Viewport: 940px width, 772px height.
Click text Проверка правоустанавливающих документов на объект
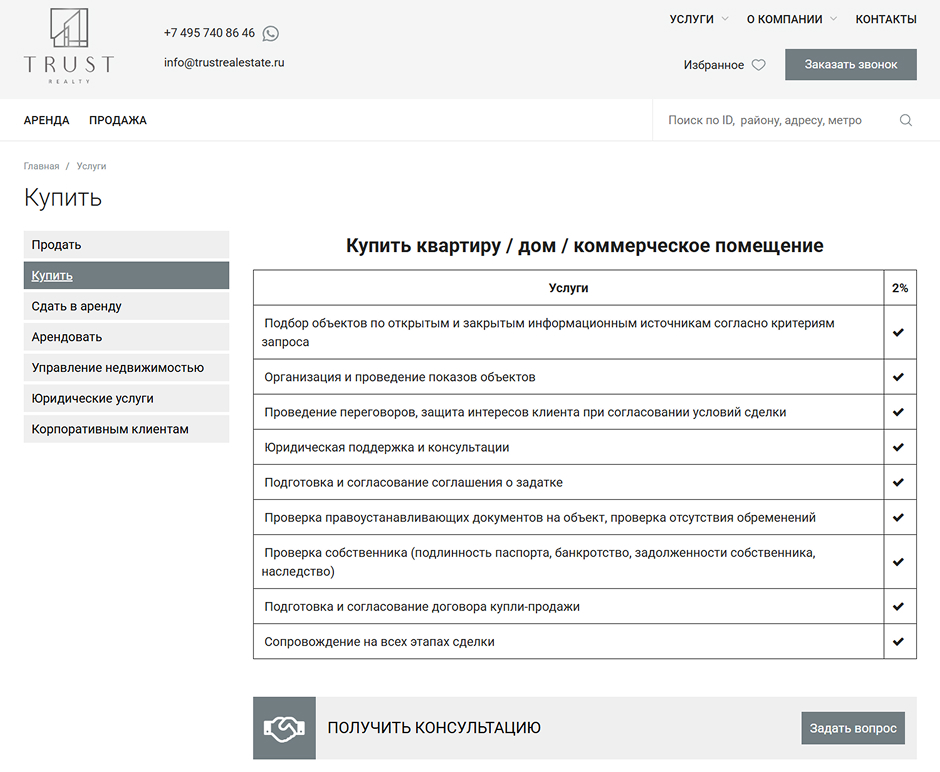click(x=540, y=517)
